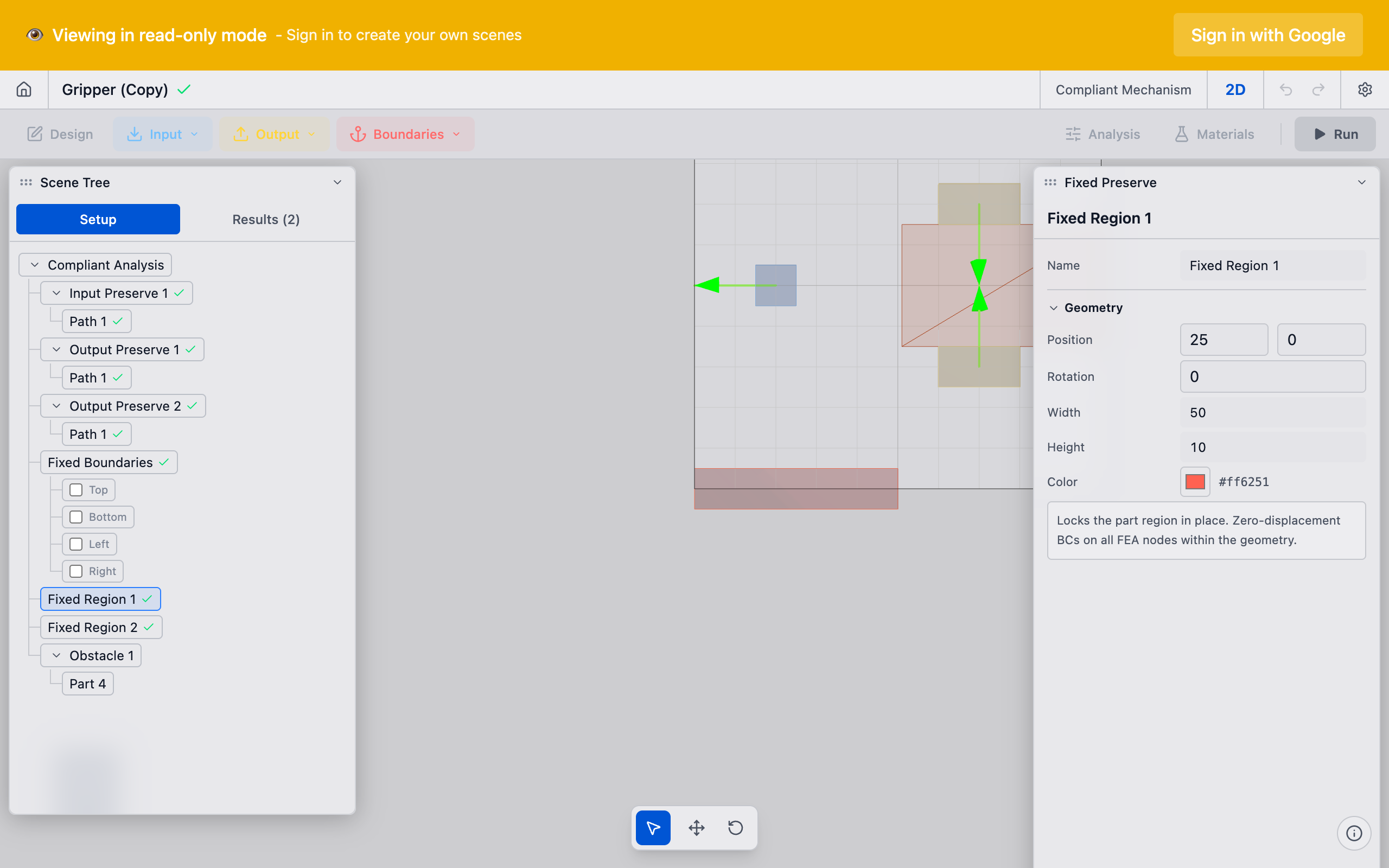Click Sign in with Google
Viewport: 1389px width, 868px height.
coord(1268,35)
